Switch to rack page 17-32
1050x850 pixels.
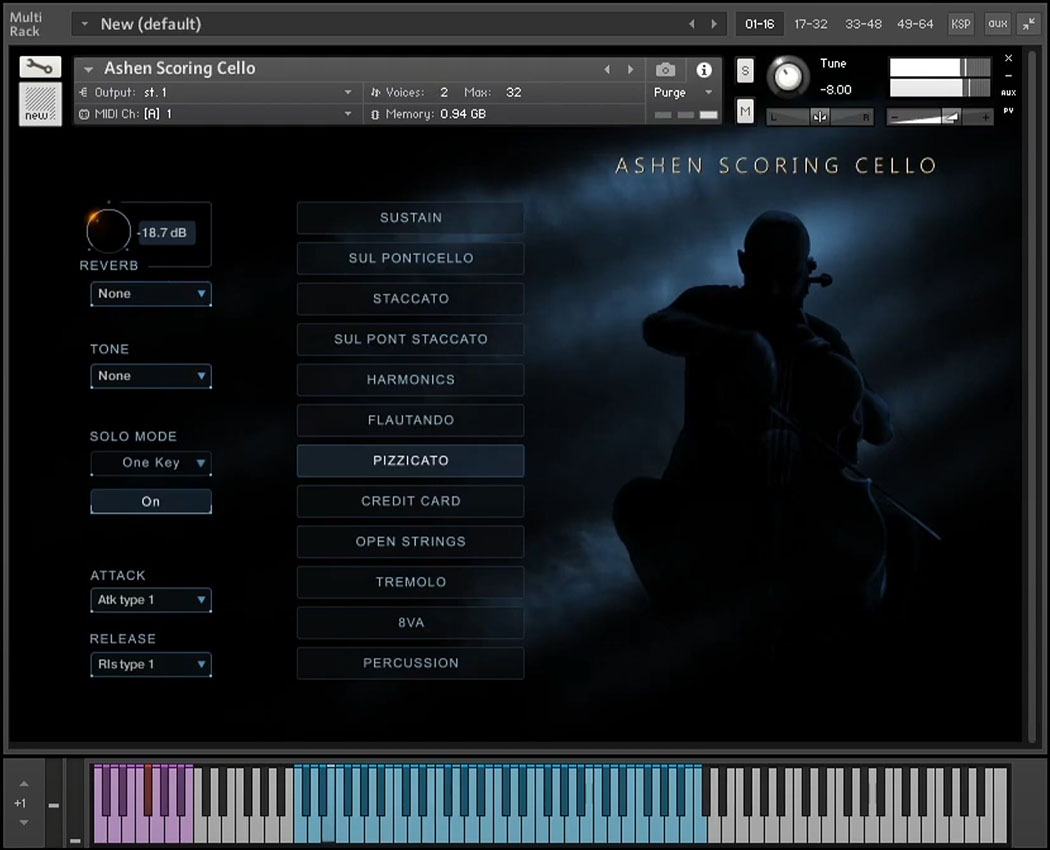tap(810, 24)
